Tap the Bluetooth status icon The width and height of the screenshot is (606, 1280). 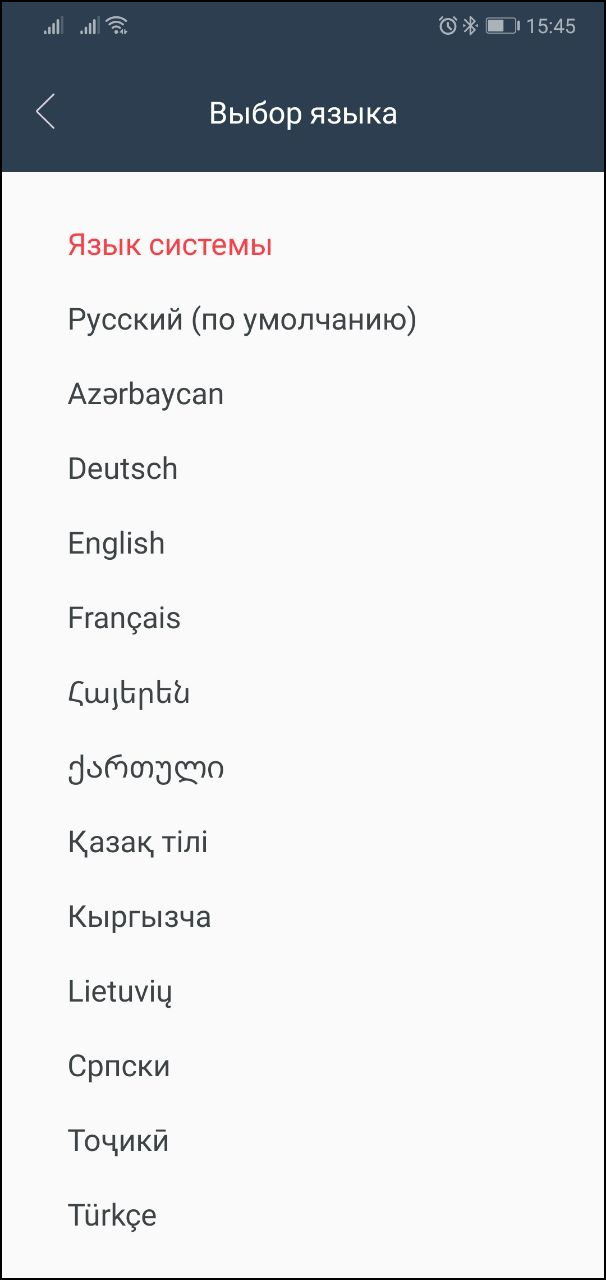tap(469, 27)
